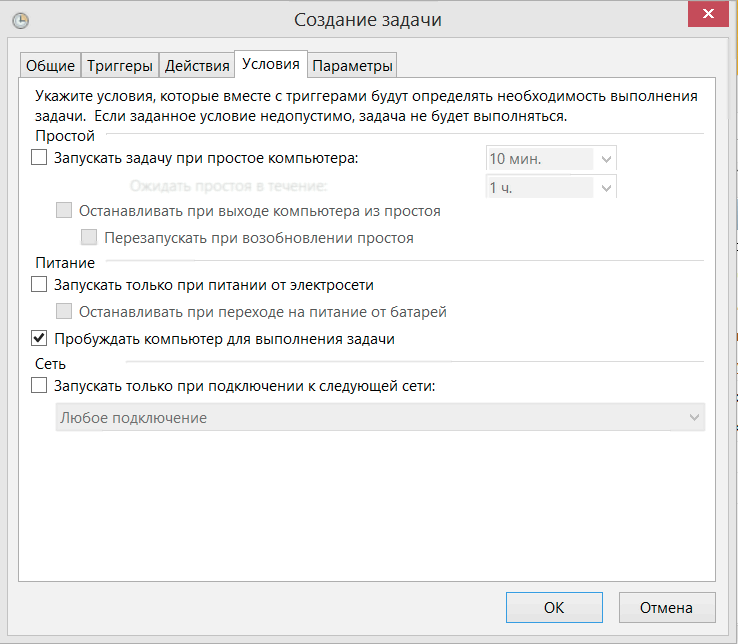Click the clock icon in title bar
The width and height of the screenshot is (738, 644).
coord(20,20)
